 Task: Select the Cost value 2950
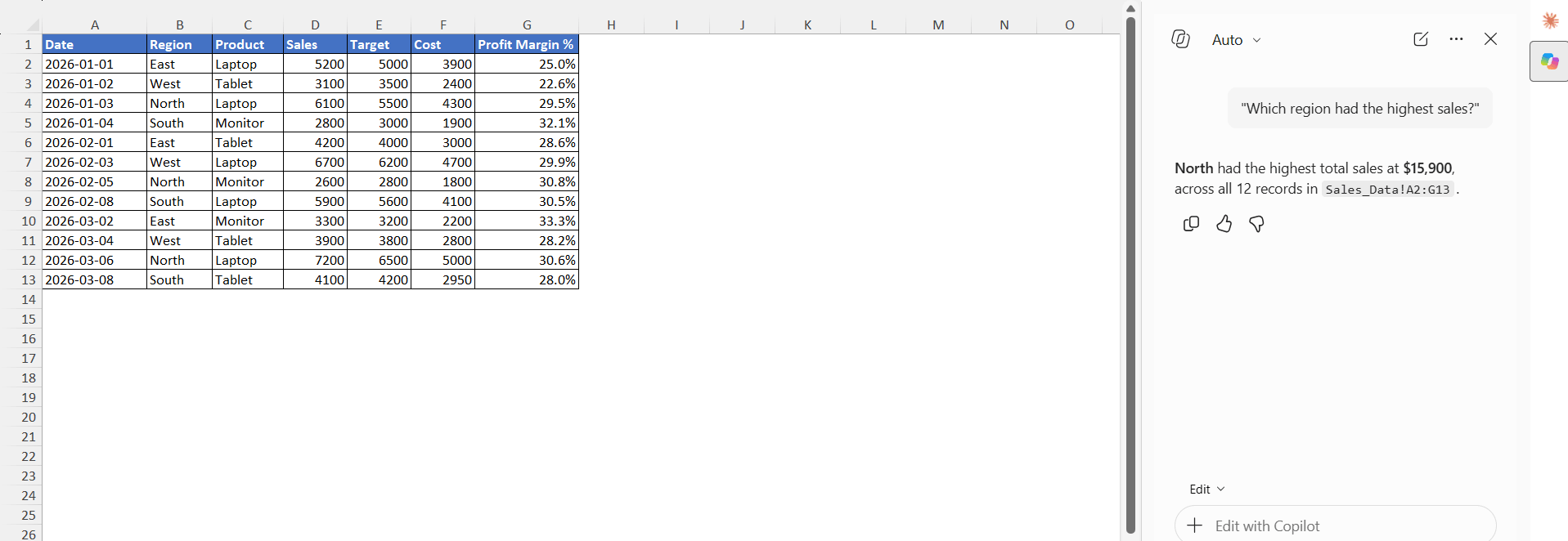(443, 279)
